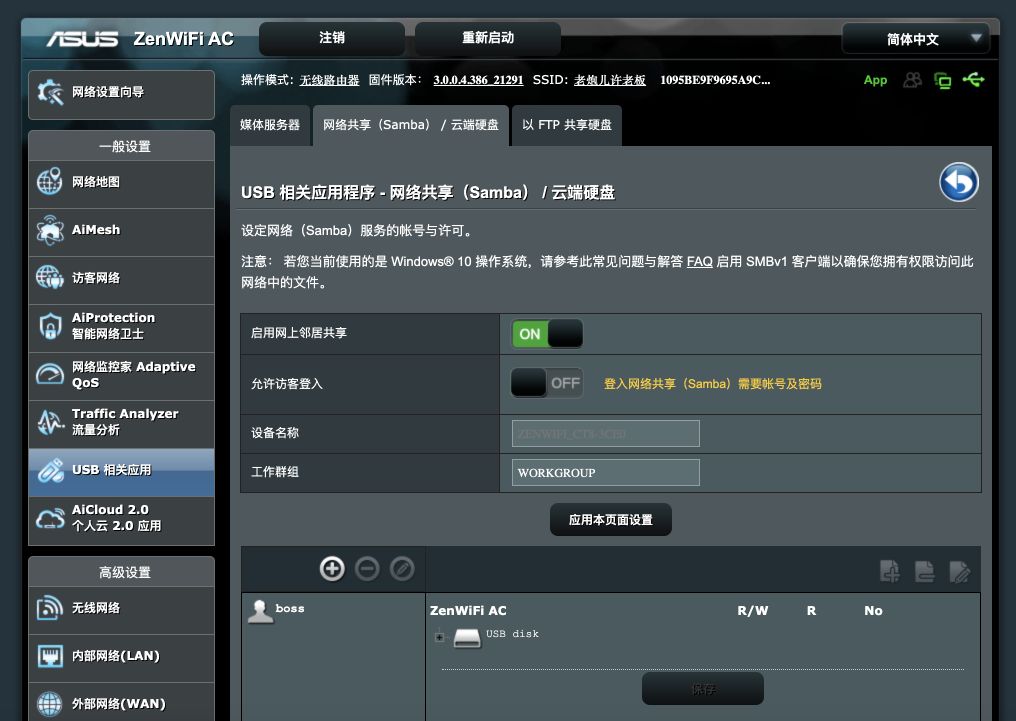Select the 网络共享 (Samba) / 云端硬盘 tab
The image size is (1016, 721).
(411, 125)
